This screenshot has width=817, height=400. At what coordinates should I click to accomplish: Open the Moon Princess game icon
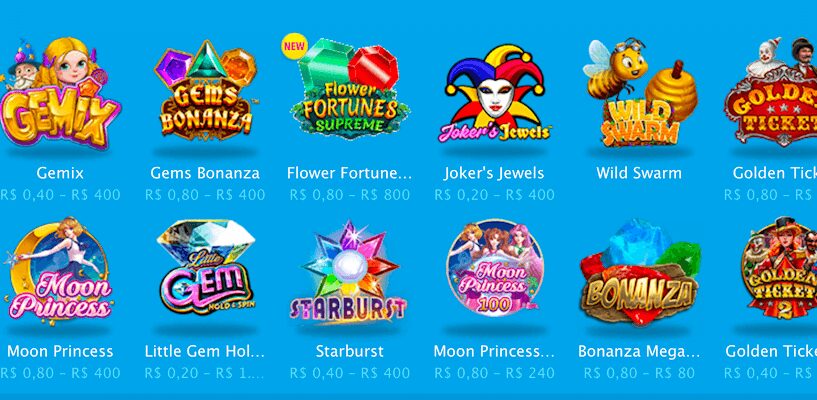(60, 271)
